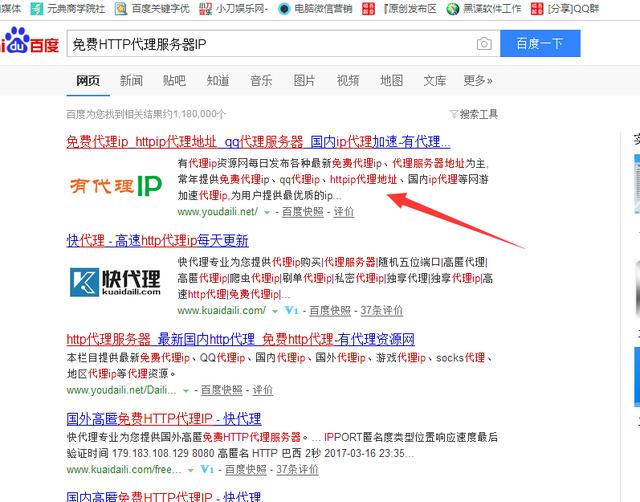640x502 pixels.
Task: Click the 有代理IP logo thumbnail
Action: coord(116,186)
